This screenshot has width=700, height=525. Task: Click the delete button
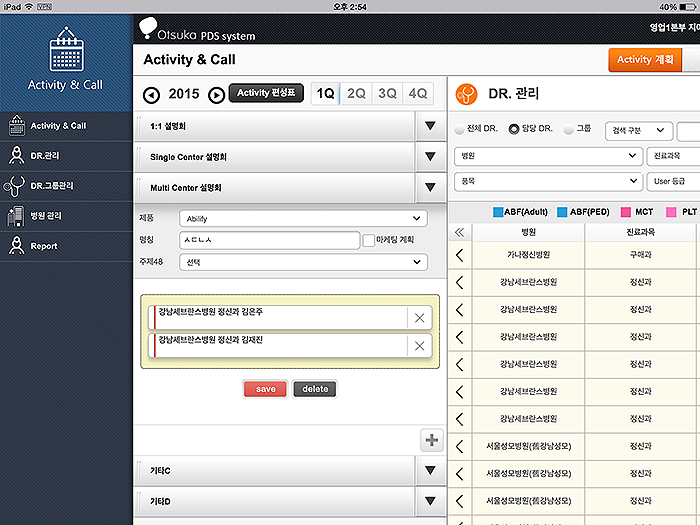point(315,389)
